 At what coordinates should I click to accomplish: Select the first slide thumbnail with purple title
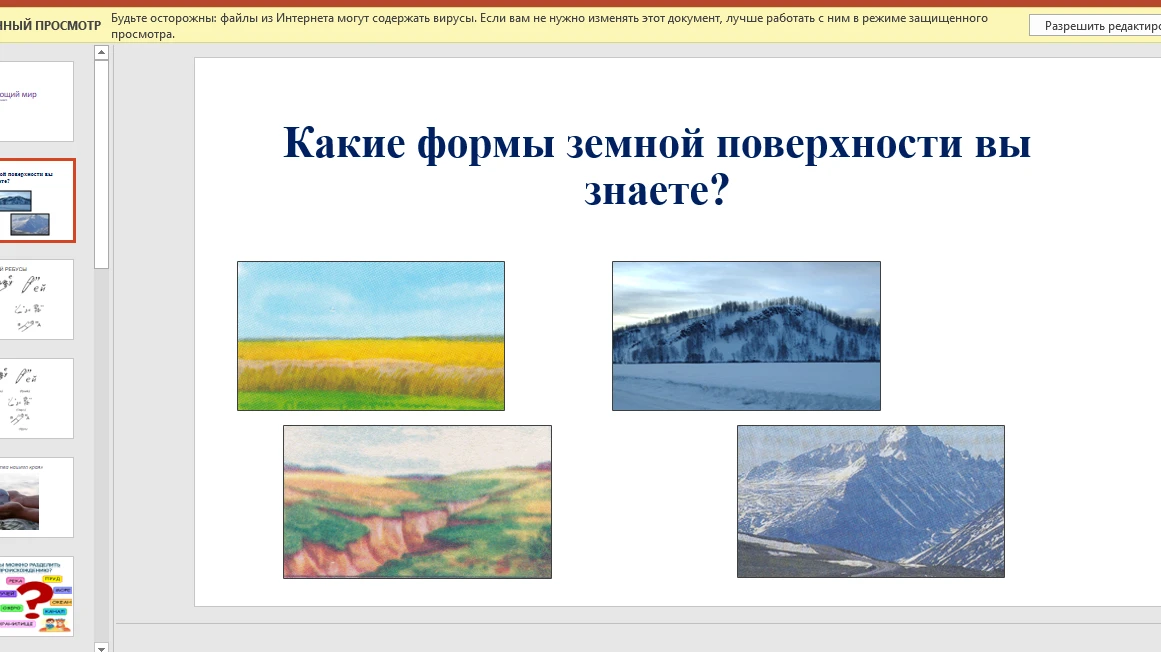[36, 101]
